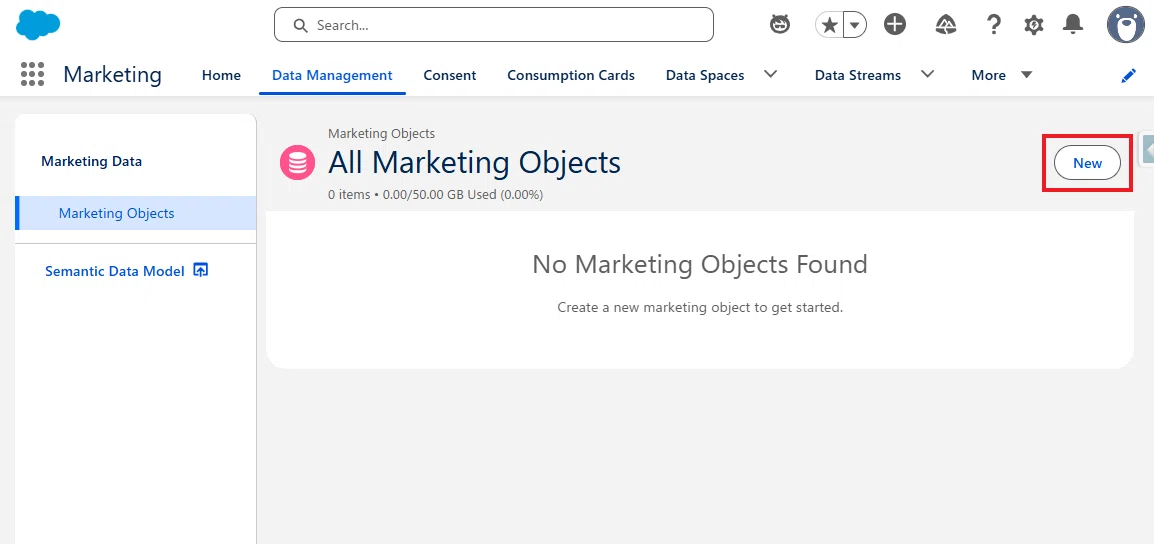The width and height of the screenshot is (1154, 544).
Task: Click the 0 items storage usage text
Action: (x=436, y=195)
